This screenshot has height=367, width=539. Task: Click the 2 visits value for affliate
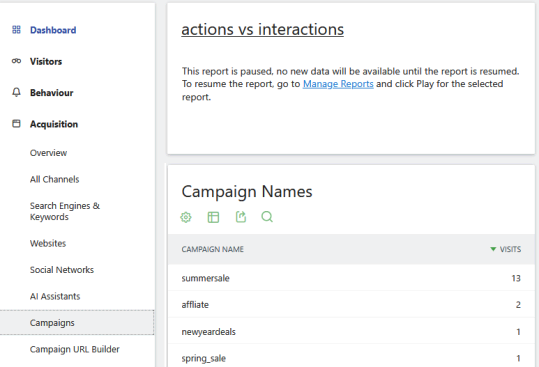pos(518,304)
